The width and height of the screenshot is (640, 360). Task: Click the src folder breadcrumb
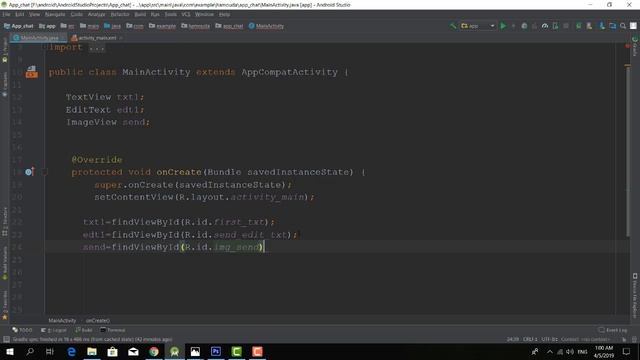pyautogui.click(x=67, y=26)
